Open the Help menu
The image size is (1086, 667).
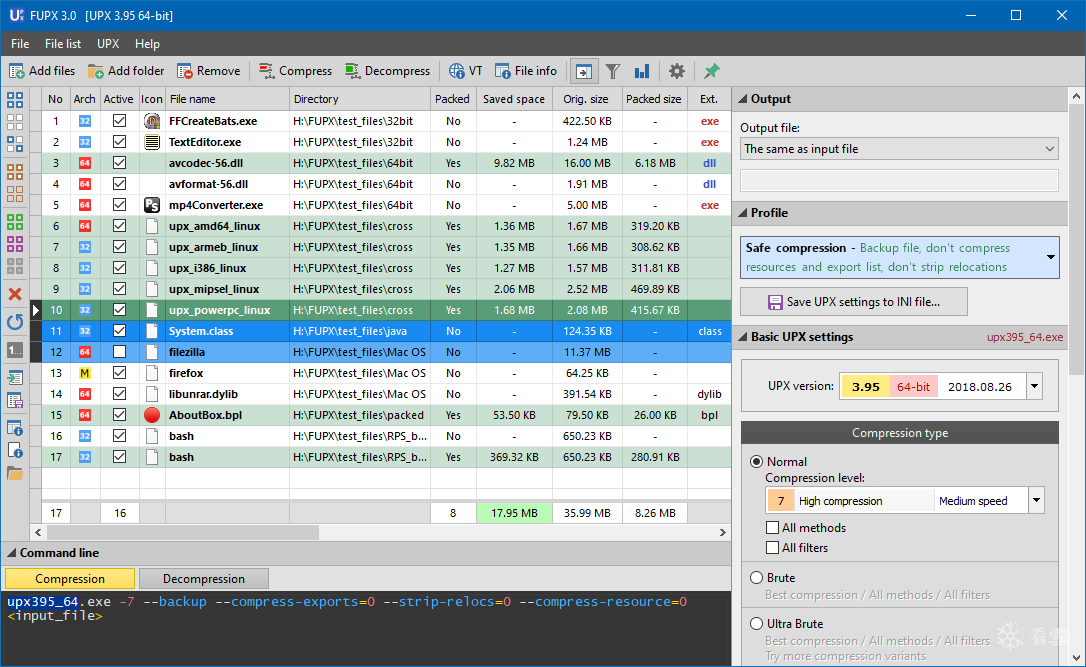tap(148, 44)
